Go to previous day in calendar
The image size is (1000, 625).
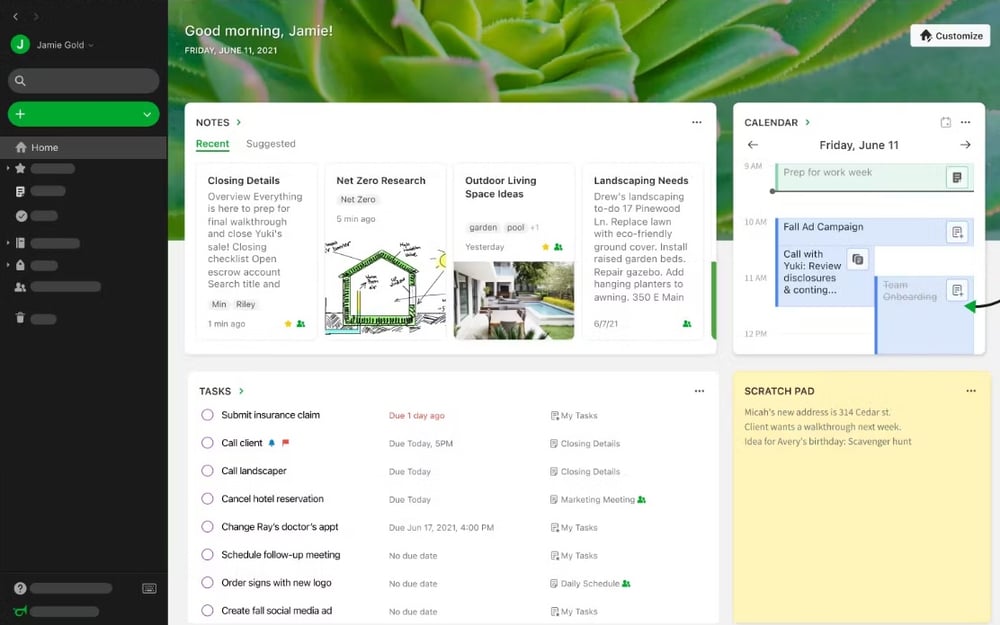[753, 145]
